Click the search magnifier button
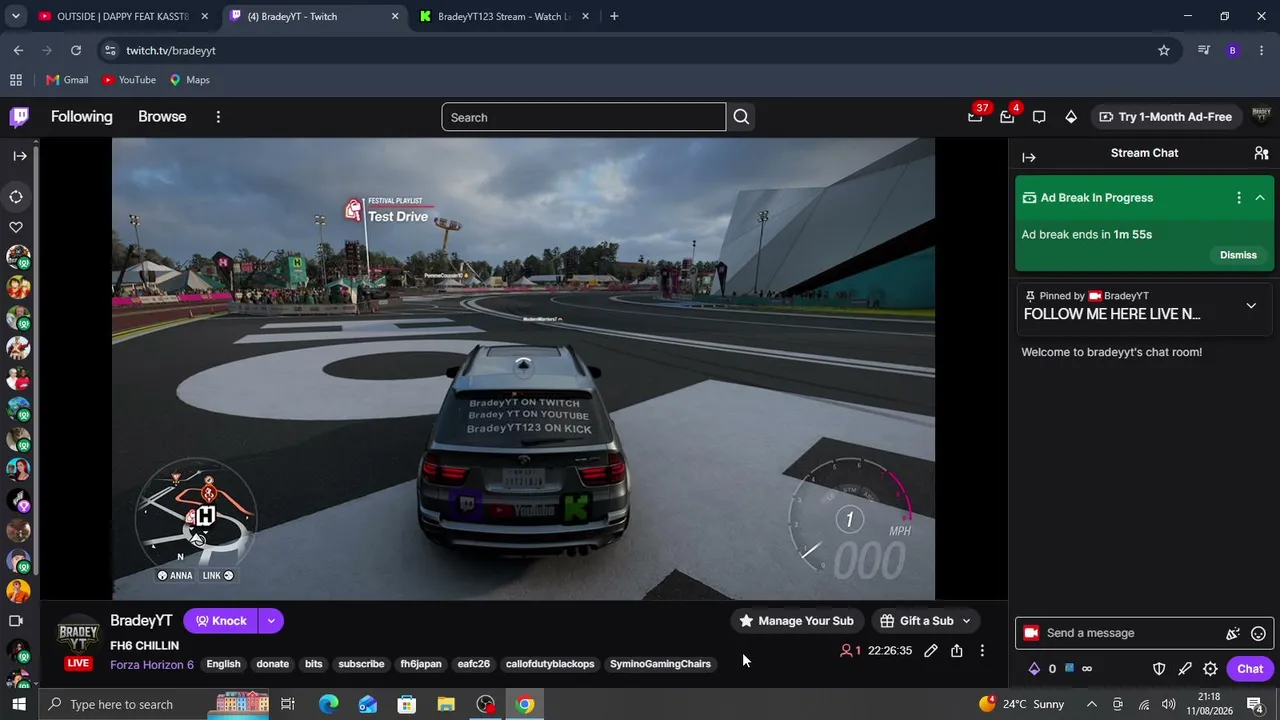The height and width of the screenshot is (720, 1280). (x=741, y=117)
